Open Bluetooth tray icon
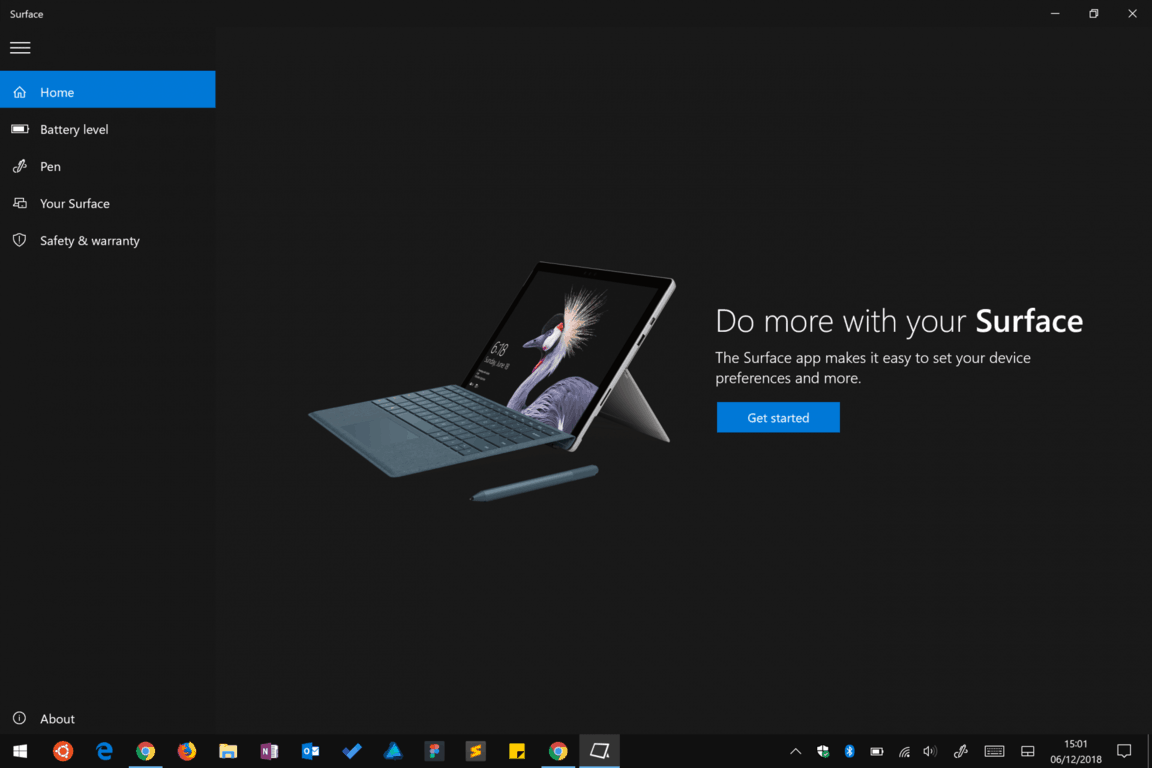This screenshot has height=768, width=1152. pyautogui.click(x=849, y=751)
